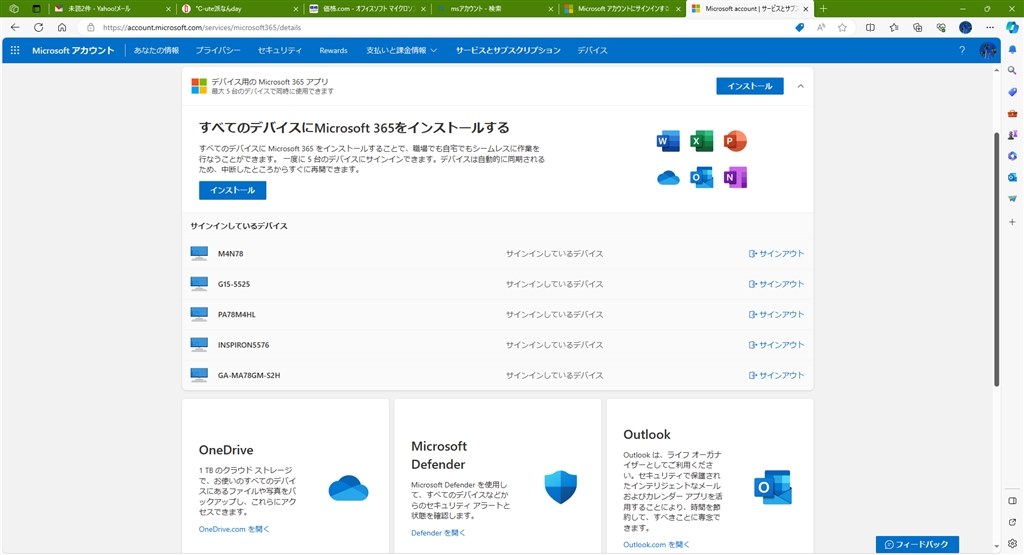
Task: Click the Excel app icon
Action: pos(701,141)
